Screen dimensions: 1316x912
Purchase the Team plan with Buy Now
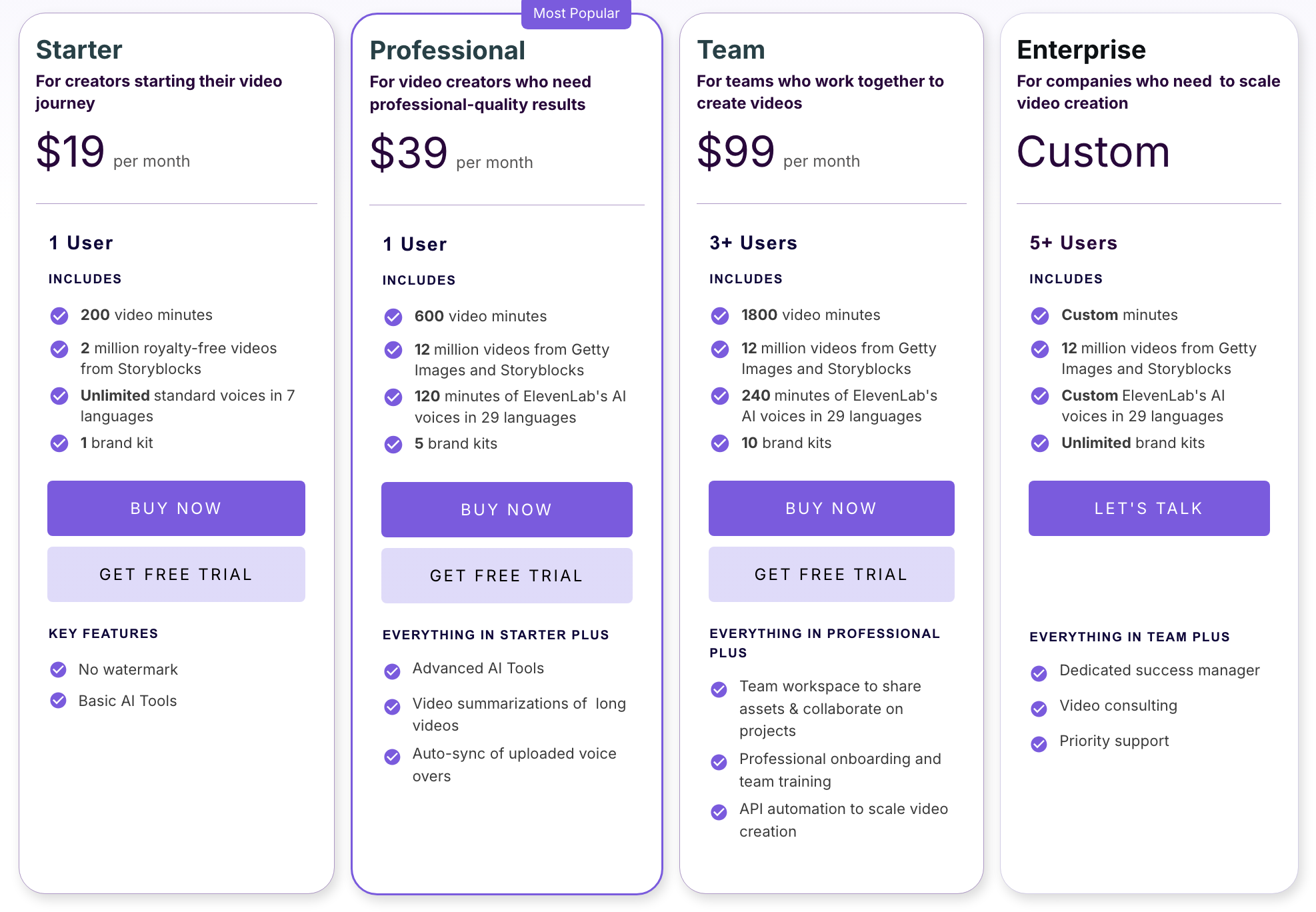831,508
